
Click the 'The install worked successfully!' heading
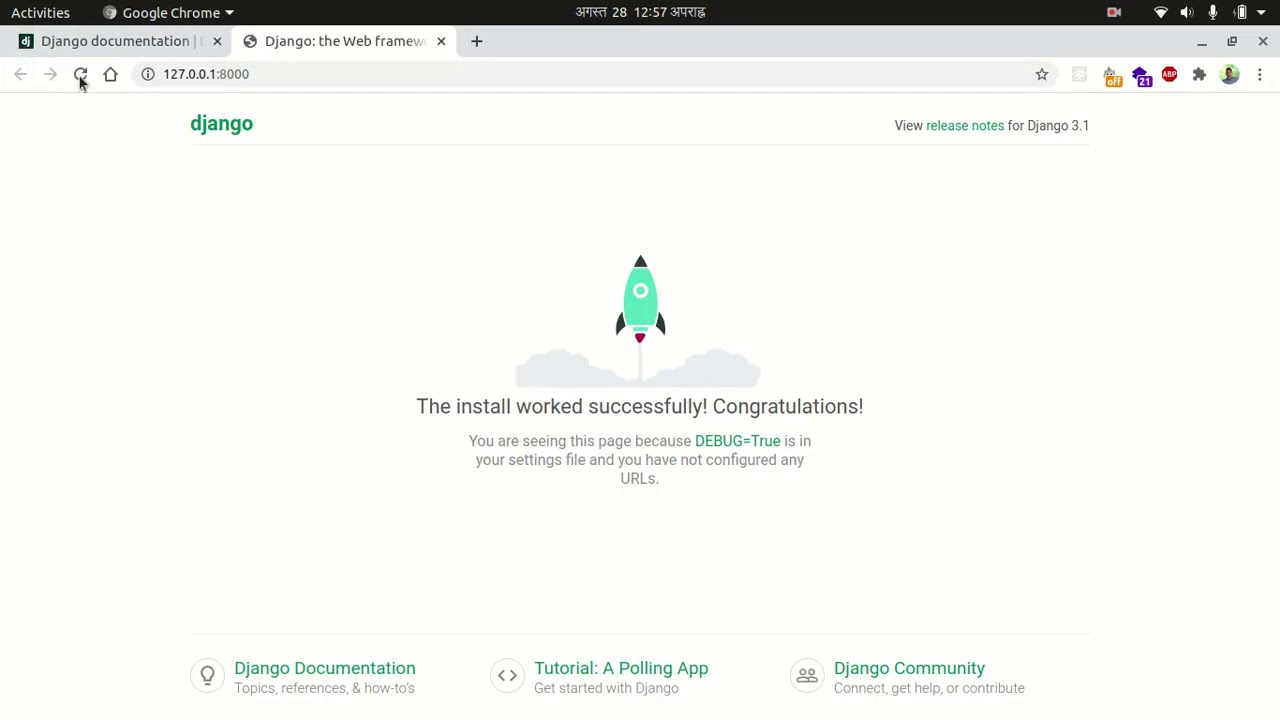640,406
